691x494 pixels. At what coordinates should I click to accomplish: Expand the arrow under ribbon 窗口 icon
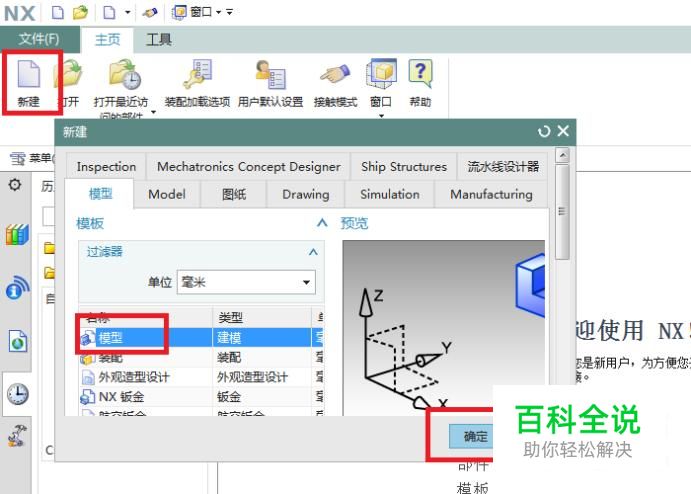(x=382, y=115)
